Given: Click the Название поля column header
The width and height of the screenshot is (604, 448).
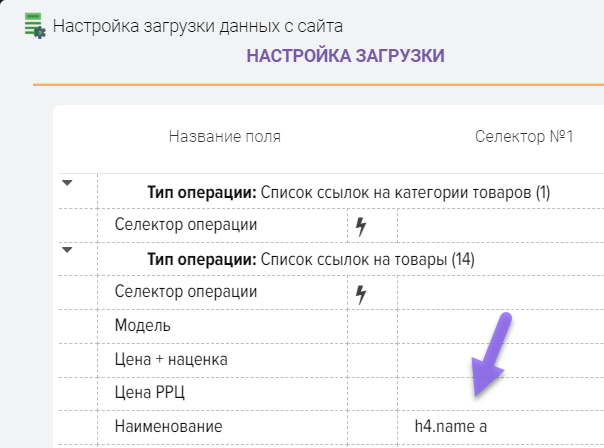Looking at the screenshot, I should pyautogui.click(x=224, y=136).
